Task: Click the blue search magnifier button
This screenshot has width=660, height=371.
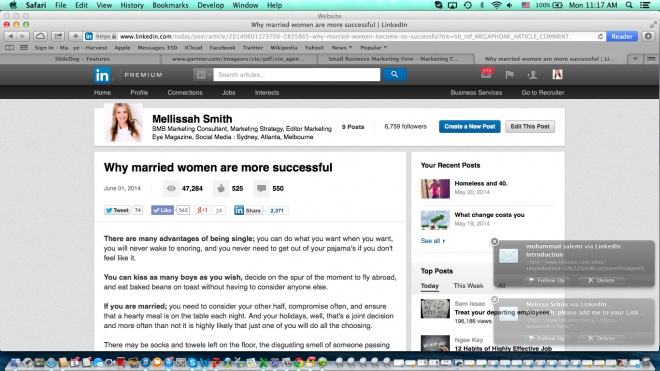Action: click(x=394, y=75)
